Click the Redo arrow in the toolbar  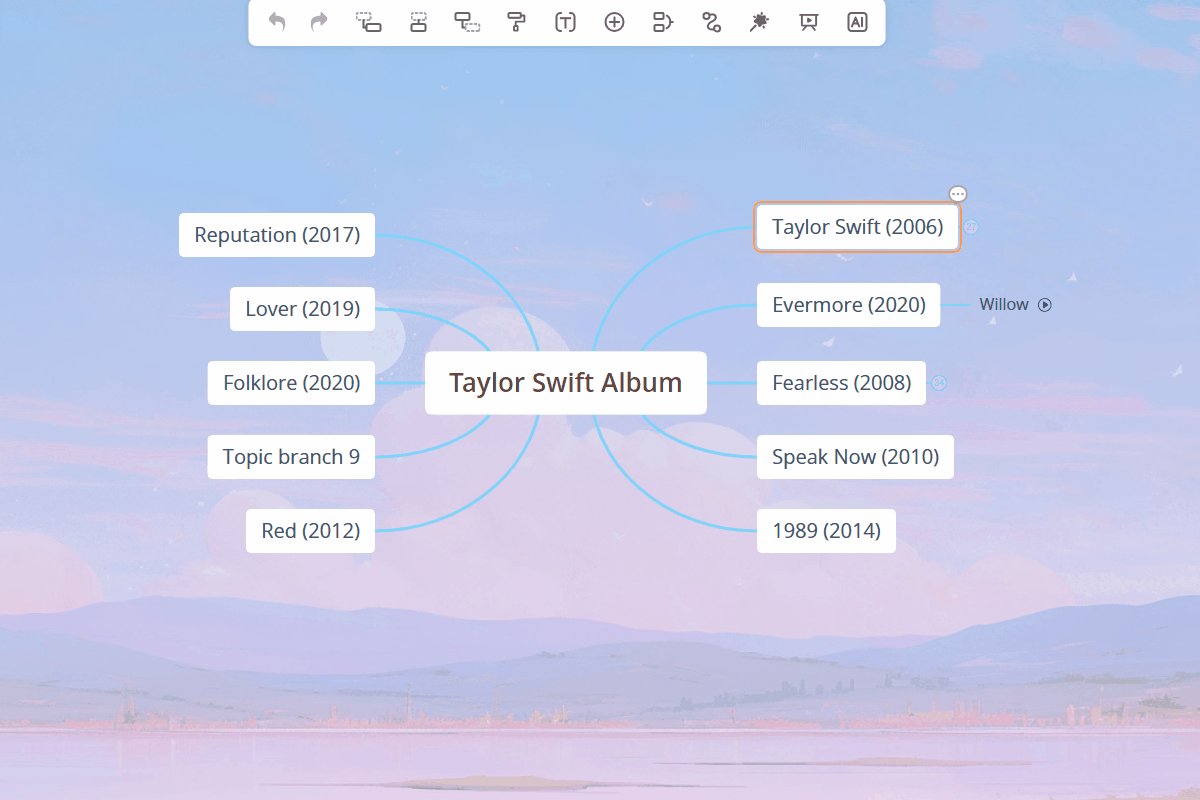pyautogui.click(x=319, y=22)
